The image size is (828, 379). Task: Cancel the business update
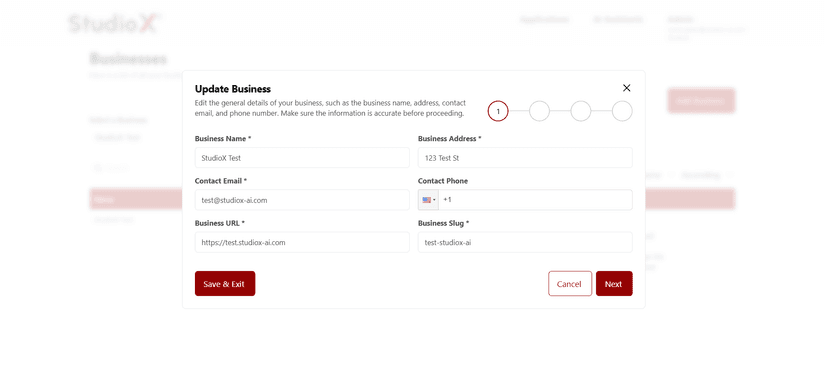[570, 283]
